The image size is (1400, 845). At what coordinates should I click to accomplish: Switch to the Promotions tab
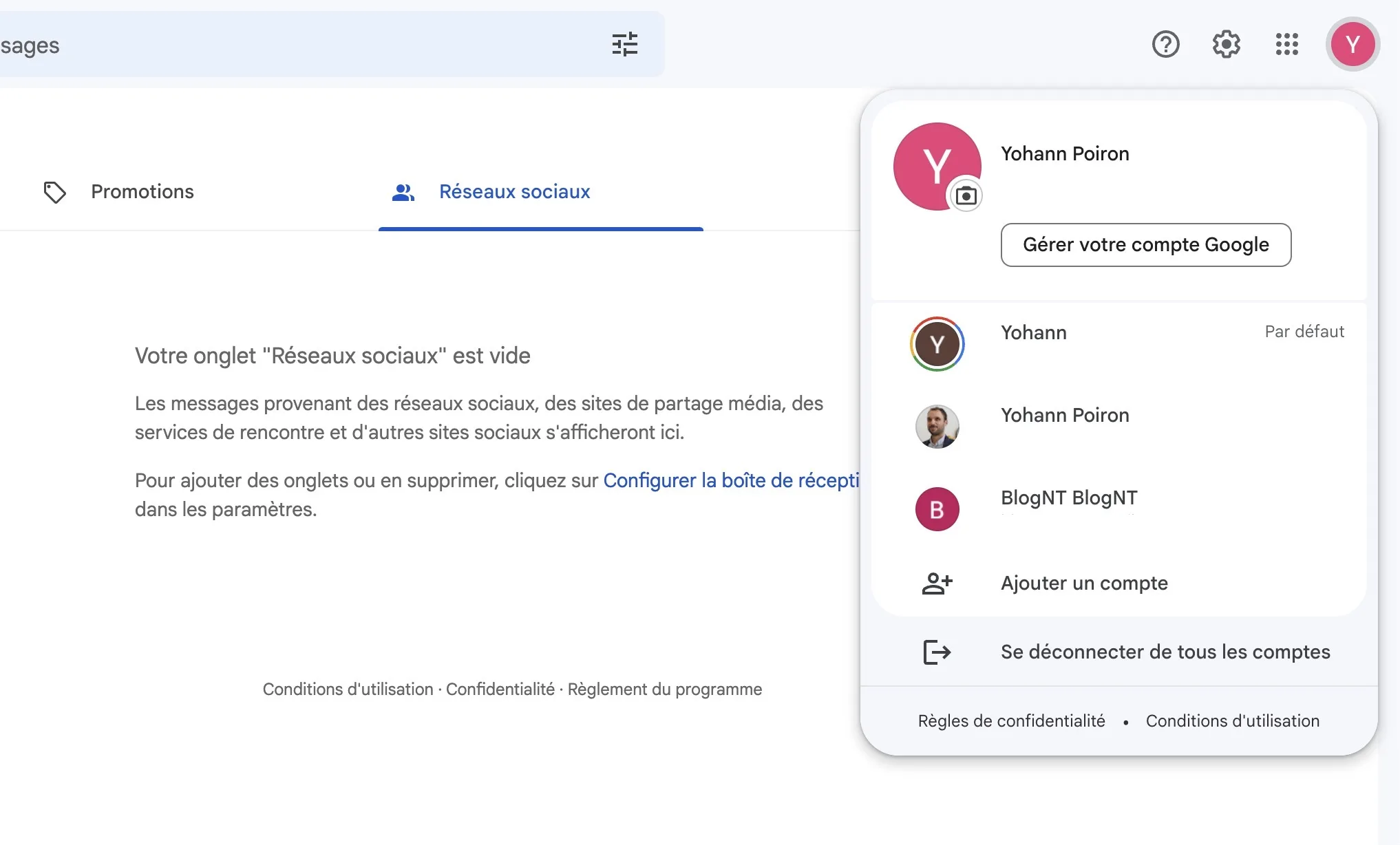[142, 192]
